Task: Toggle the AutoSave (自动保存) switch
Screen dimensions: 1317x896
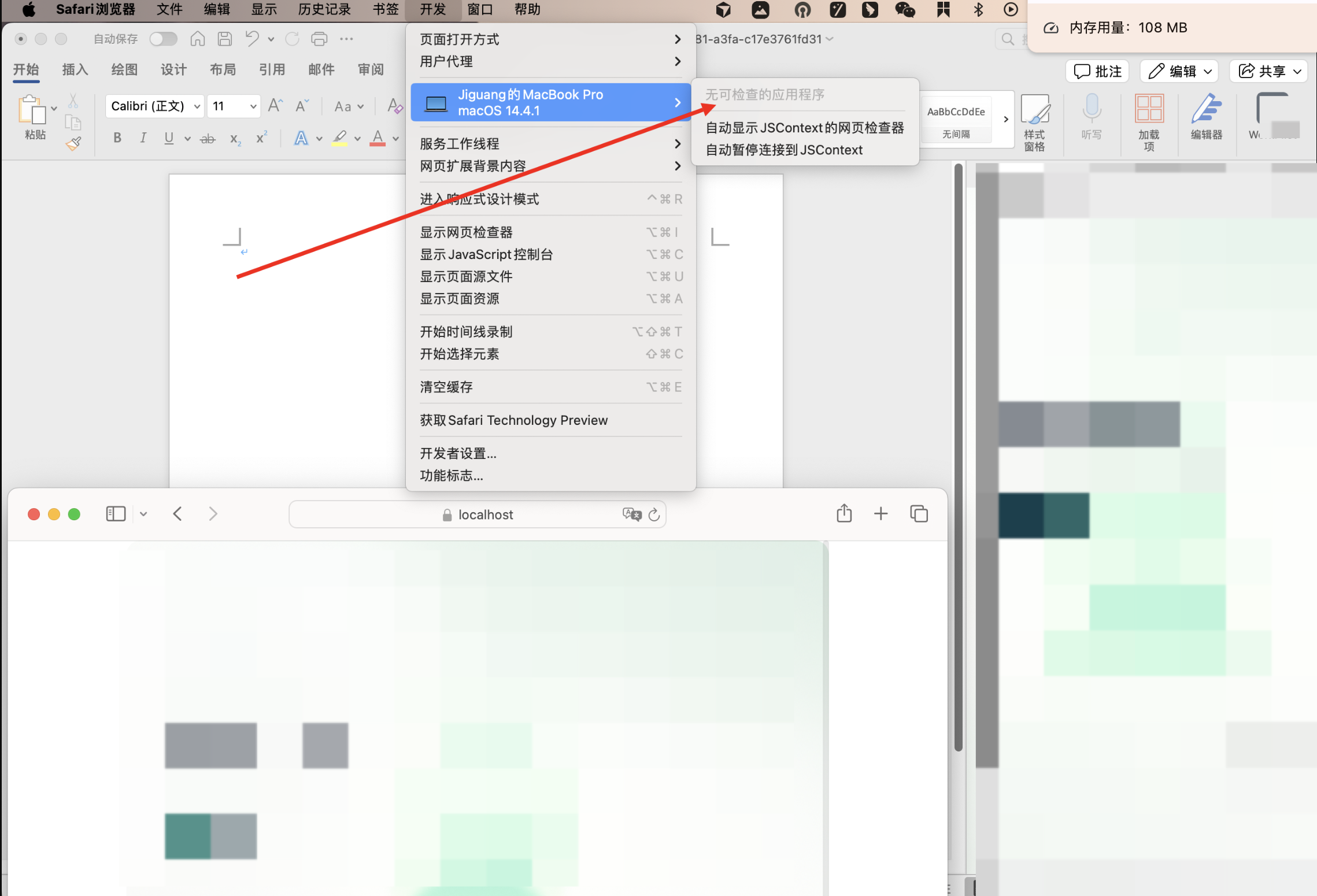Action: (162, 39)
